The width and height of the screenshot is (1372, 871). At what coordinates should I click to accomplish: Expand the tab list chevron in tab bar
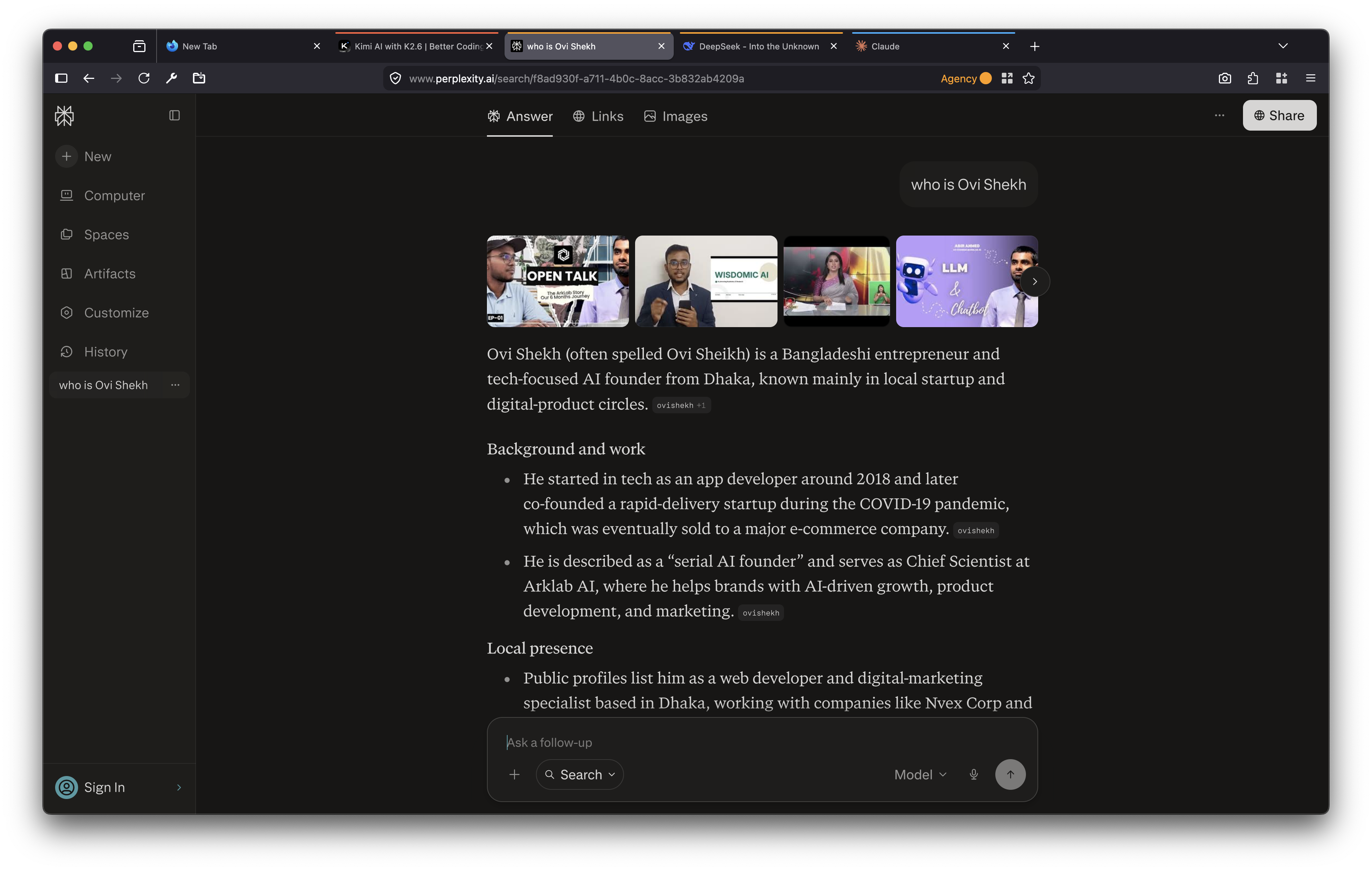[1282, 46]
